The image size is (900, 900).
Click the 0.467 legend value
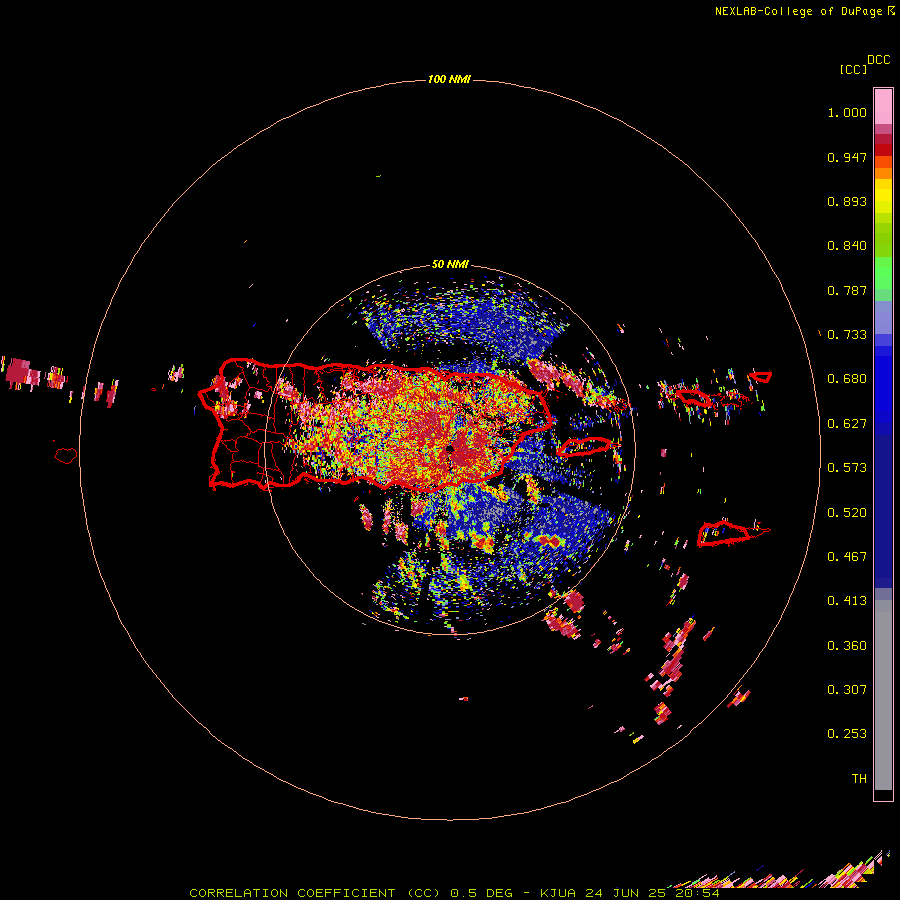847,557
